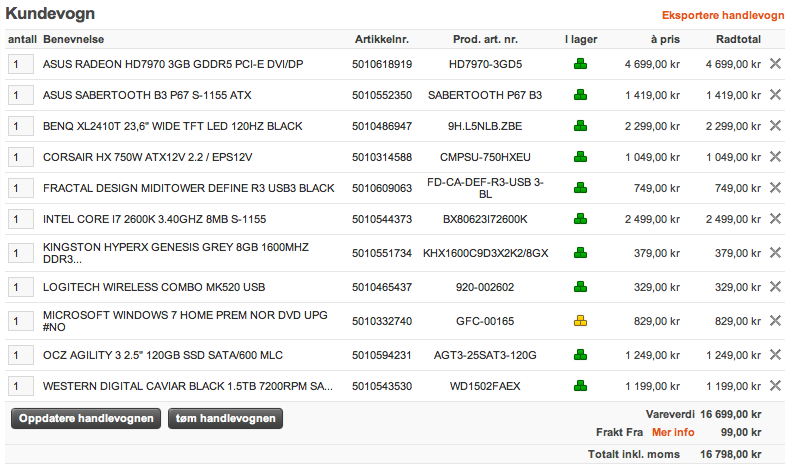This screenshot has height=469, width=800.
Task: Click article number 5010618919
Action: [382, 64]
